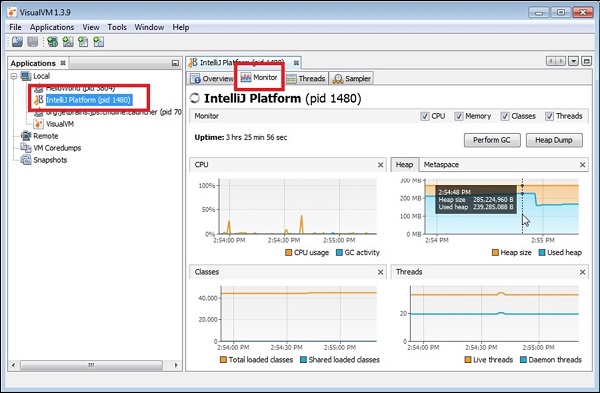This screenshot has width=600, height=393.
Task: Click the Applications panel horizontal scrollbar thumb
Action: pyautogui.click(x=91, y=365)
